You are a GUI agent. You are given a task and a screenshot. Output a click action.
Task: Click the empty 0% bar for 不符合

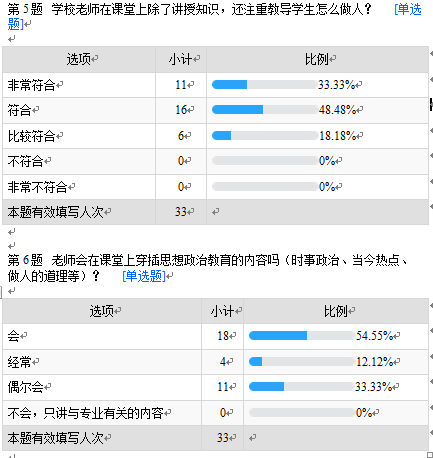coord(264,161)
